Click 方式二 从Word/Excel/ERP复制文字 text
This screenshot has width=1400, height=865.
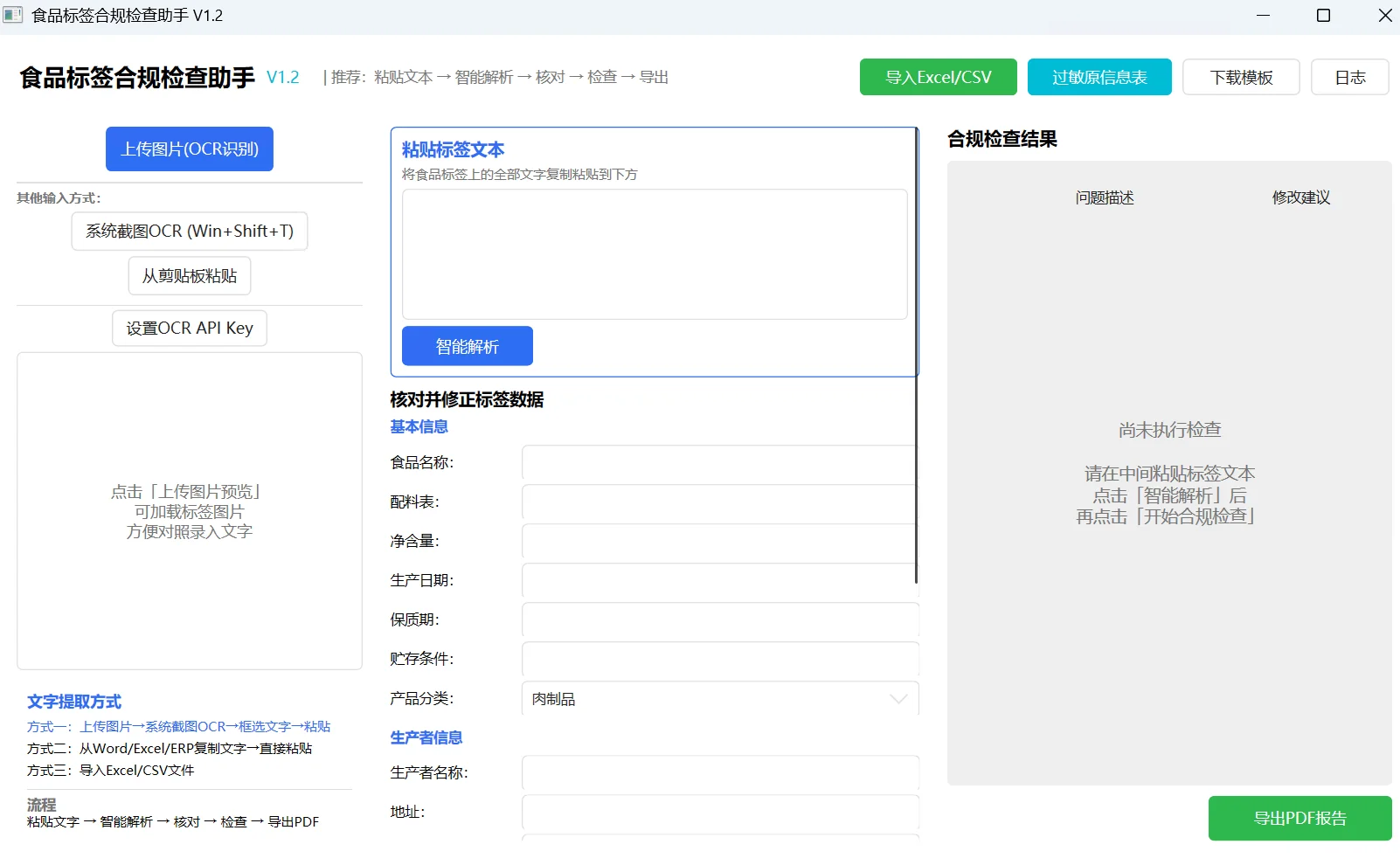click(x=170, y=749)
